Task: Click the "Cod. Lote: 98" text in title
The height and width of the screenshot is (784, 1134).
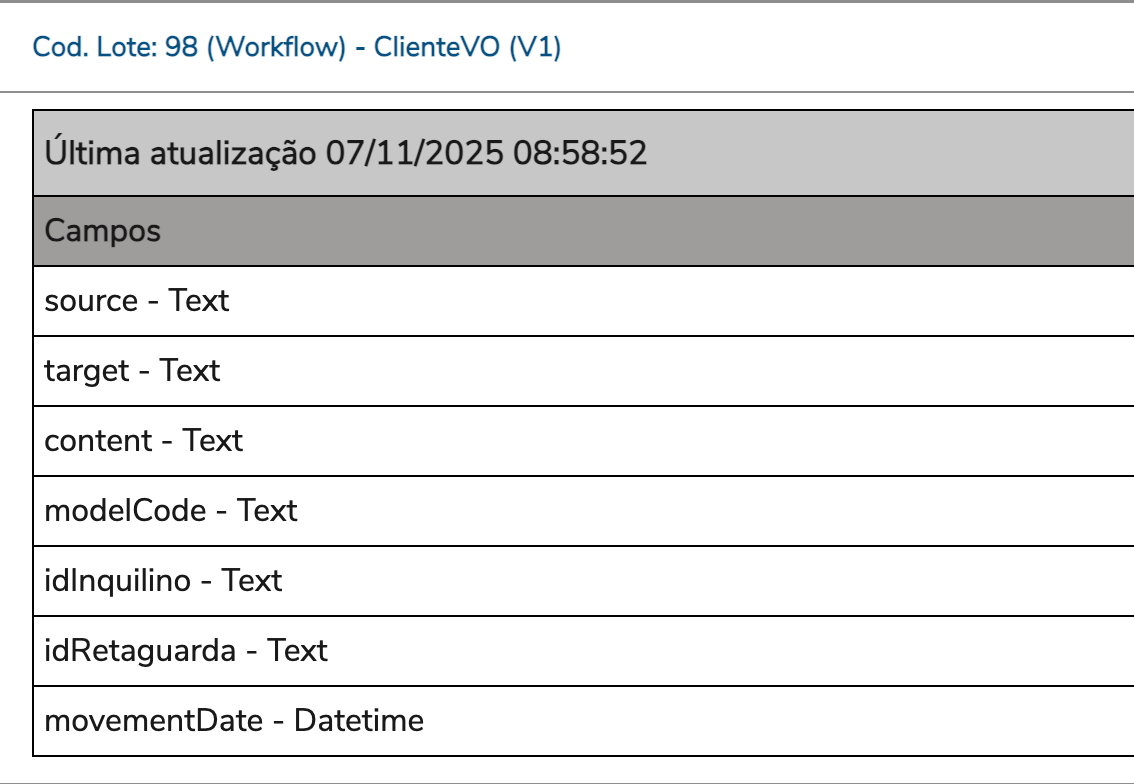Action: tap(115, 48)
